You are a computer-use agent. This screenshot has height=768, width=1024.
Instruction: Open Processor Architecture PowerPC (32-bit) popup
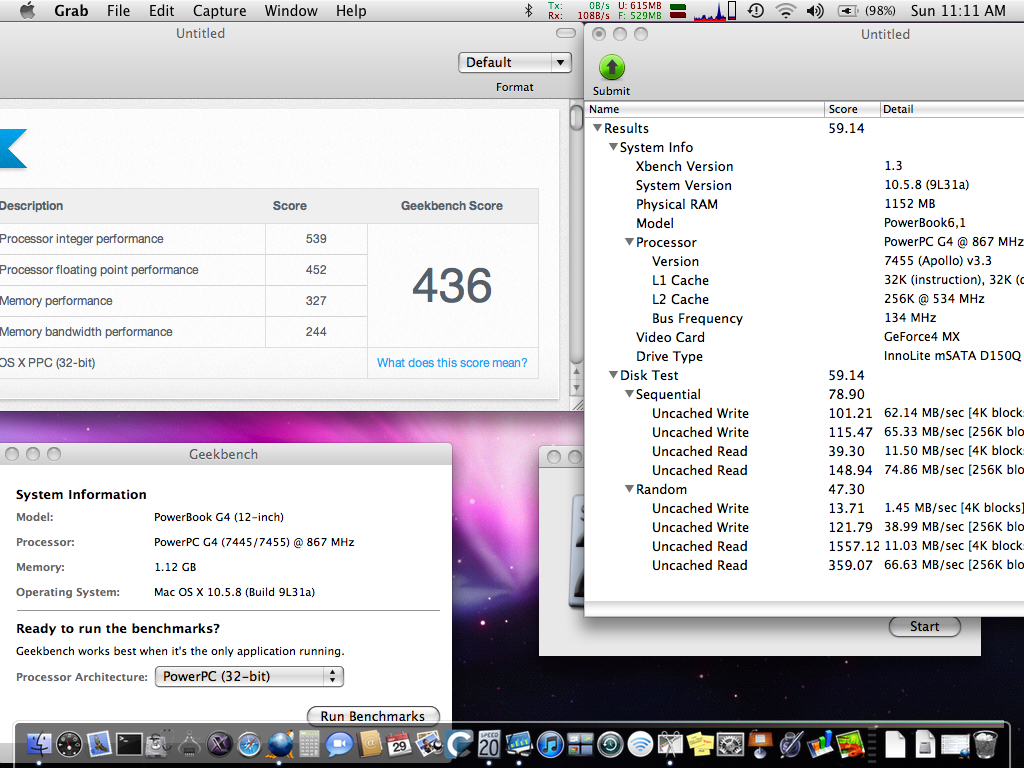tap(249, 677)
